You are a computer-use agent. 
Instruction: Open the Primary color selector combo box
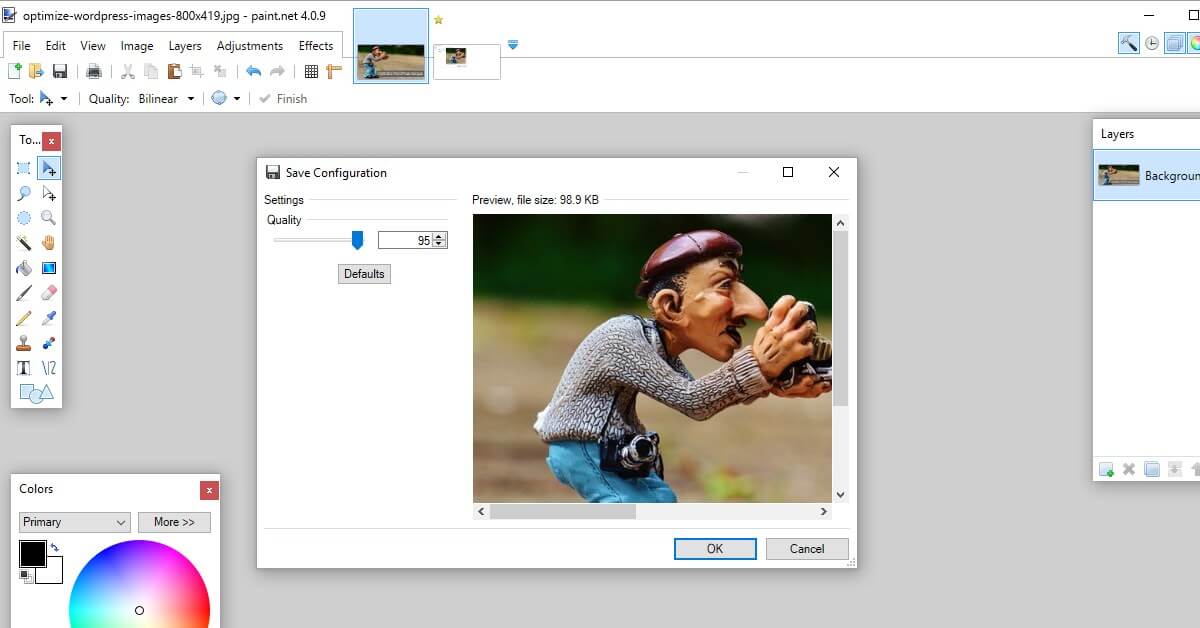(74, 522)
